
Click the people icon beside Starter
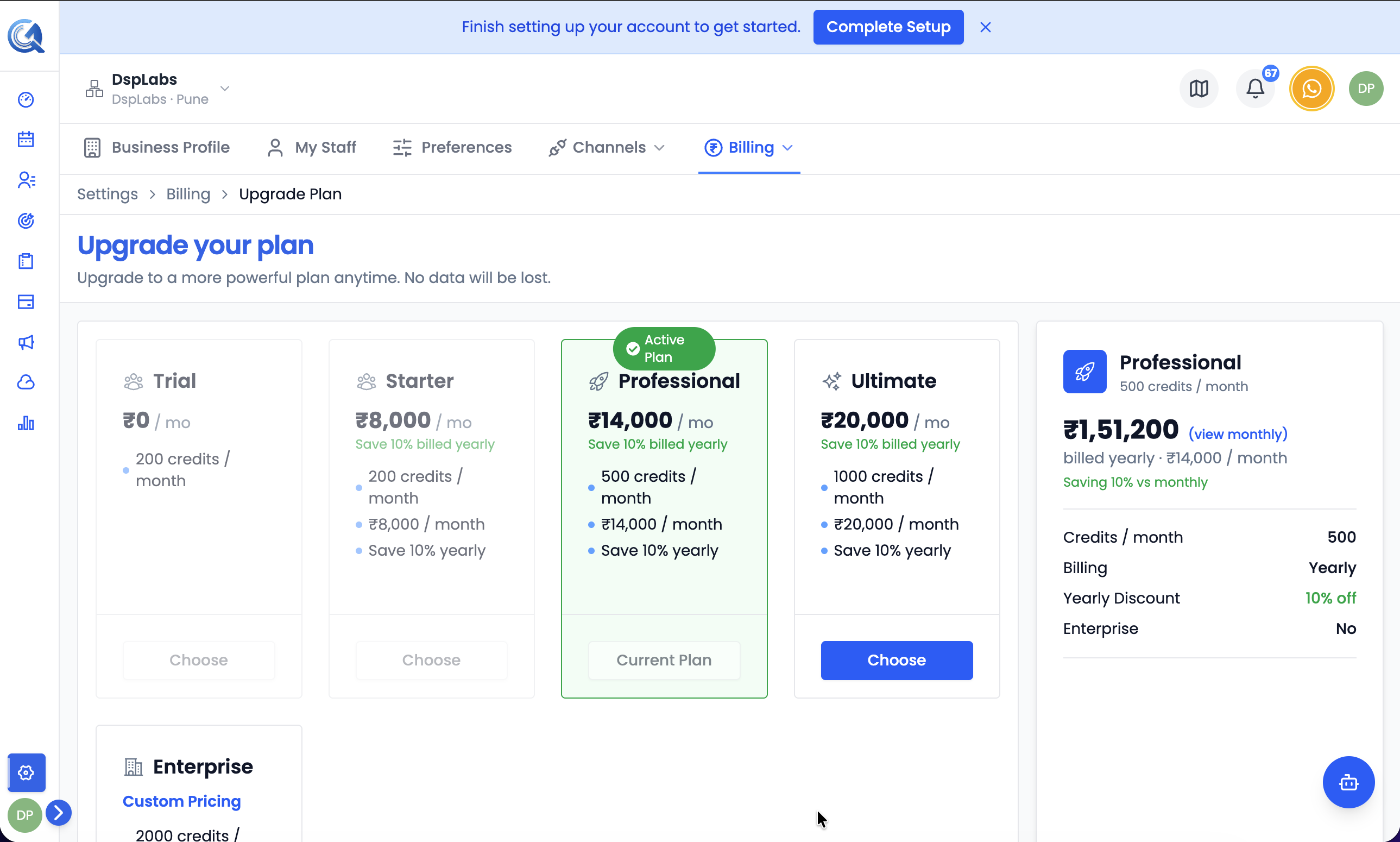367,381
